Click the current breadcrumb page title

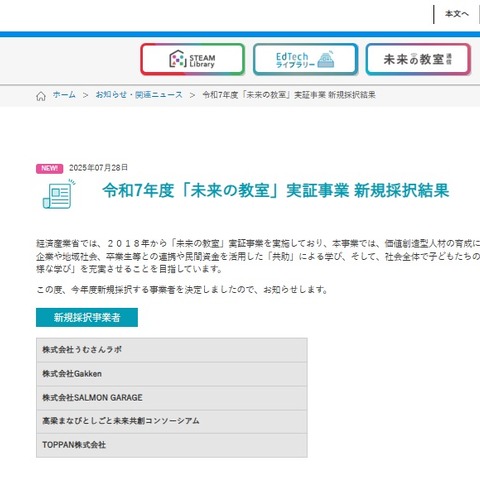[x=289, y=95]
